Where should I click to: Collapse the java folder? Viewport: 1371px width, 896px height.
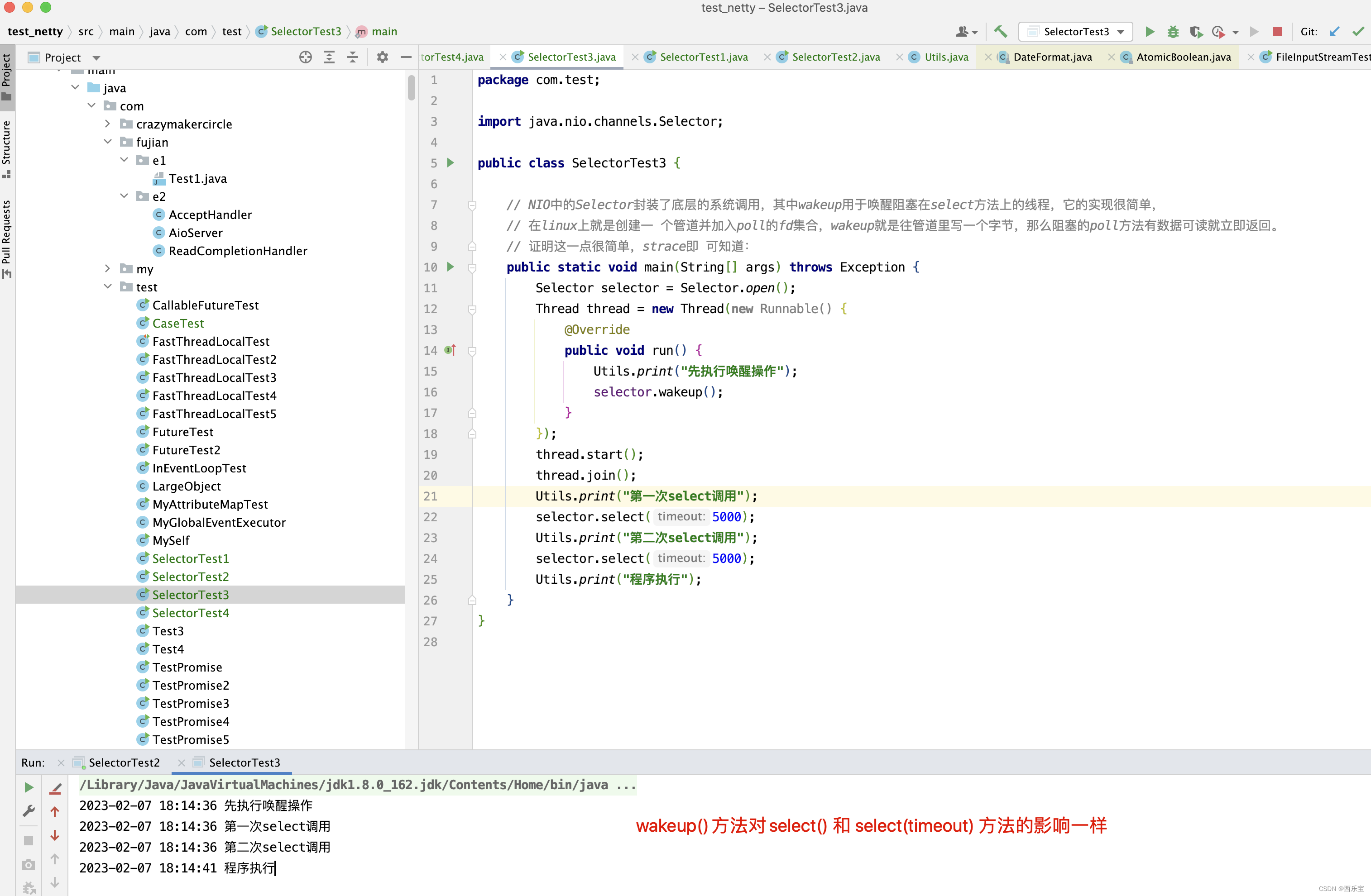tap(75, 87)
